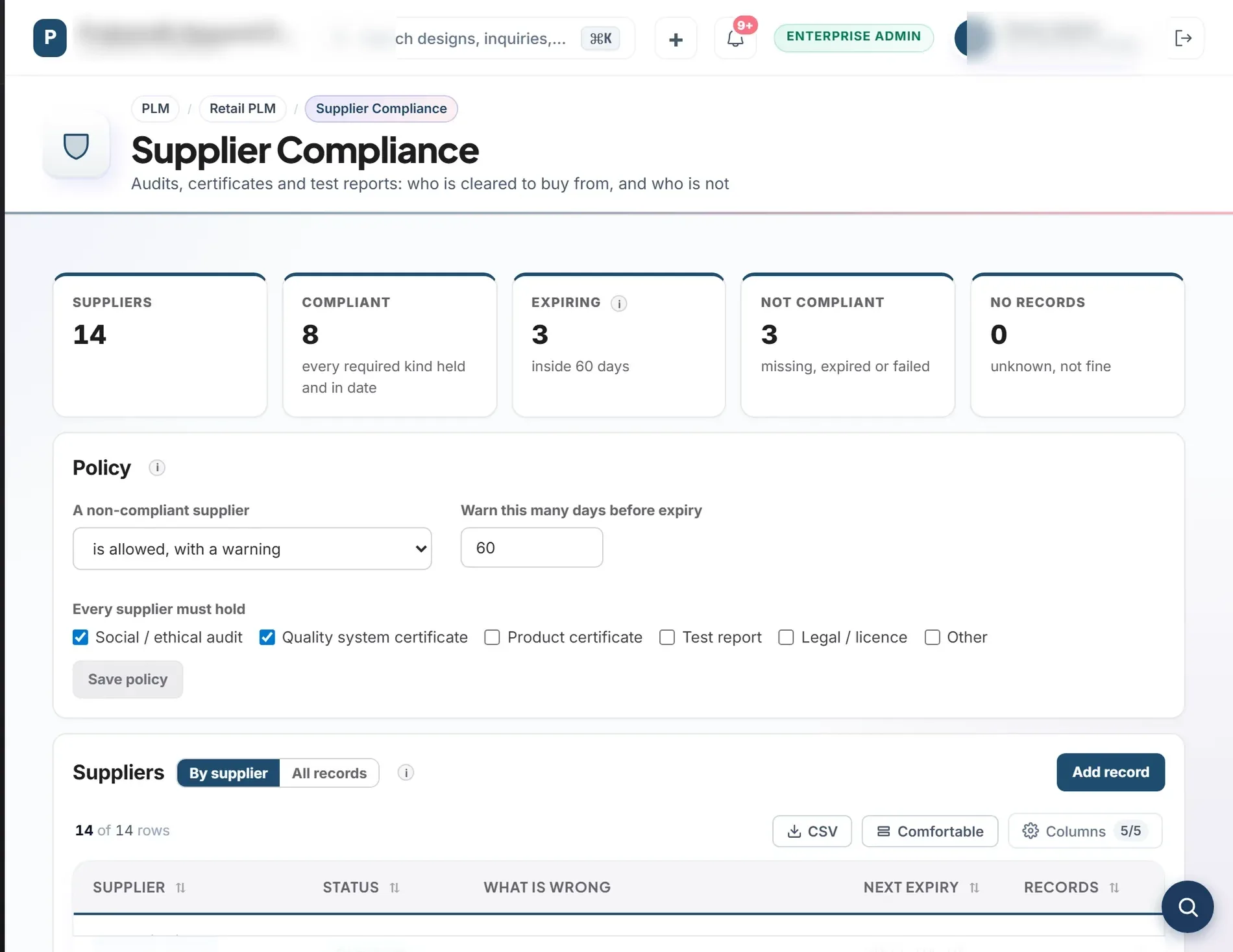This screenshot has height=952, width=1233.
Task: Open the floating search magnifier button
Action: point(1187,906)
